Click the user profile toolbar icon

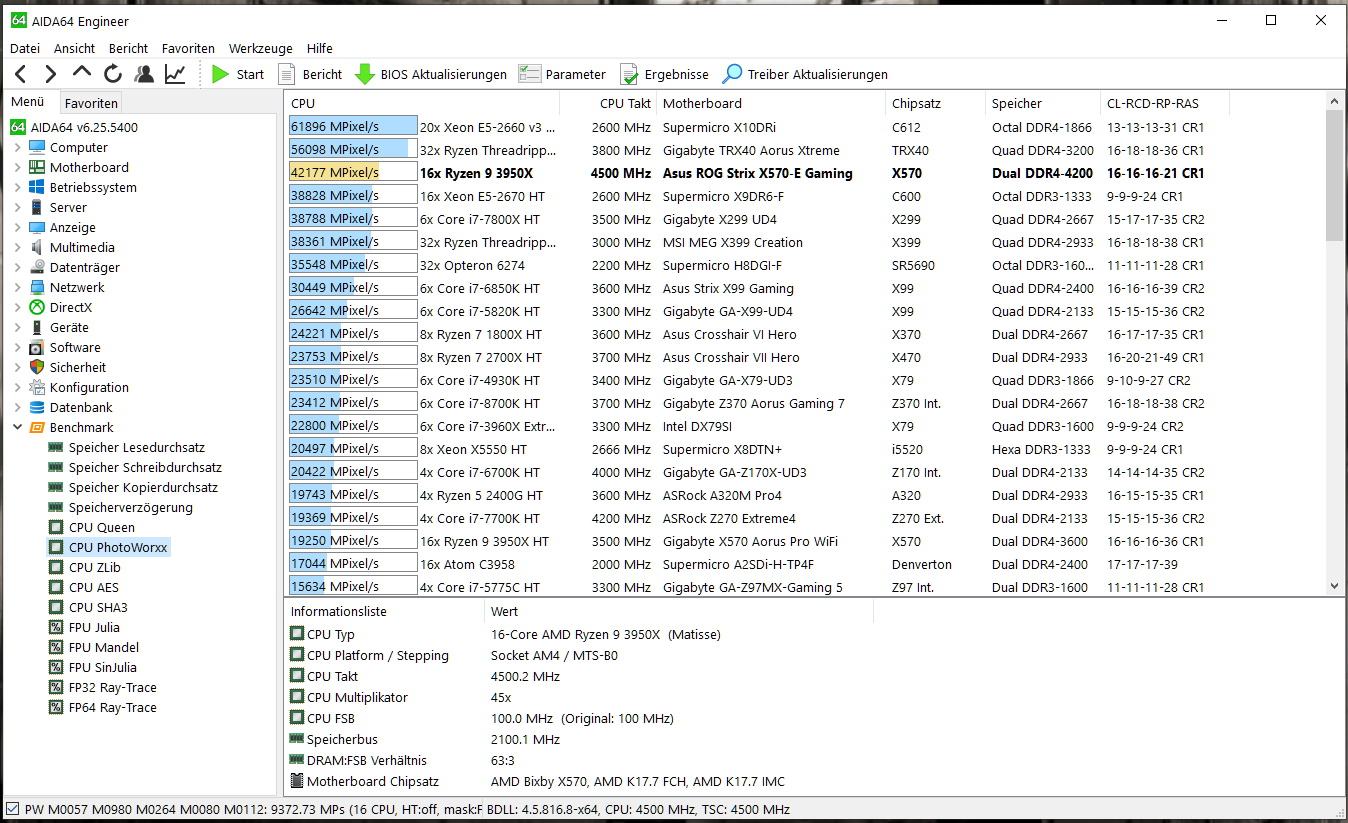(x=144, y=74)
